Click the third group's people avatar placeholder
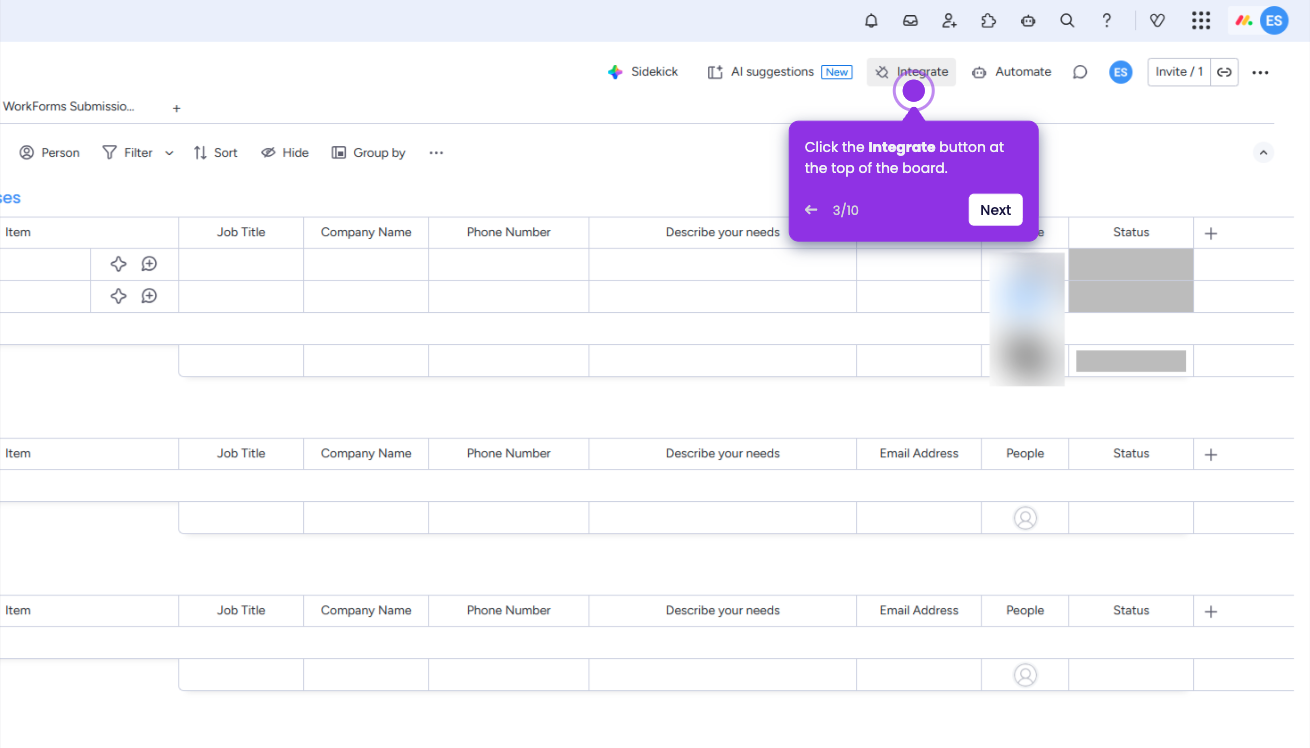The height and width of the screenshot is (748, 1310). (x=1025, y=675)
